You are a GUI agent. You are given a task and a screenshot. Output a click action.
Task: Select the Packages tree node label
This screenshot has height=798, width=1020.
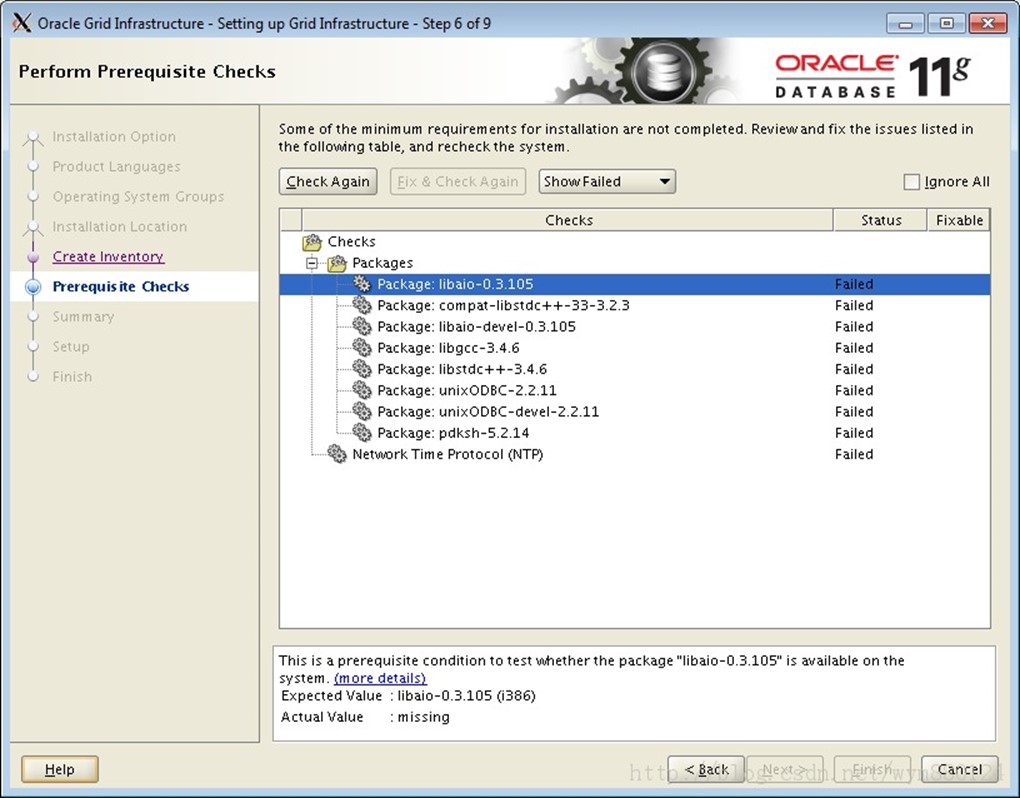(x=382, y=263)
